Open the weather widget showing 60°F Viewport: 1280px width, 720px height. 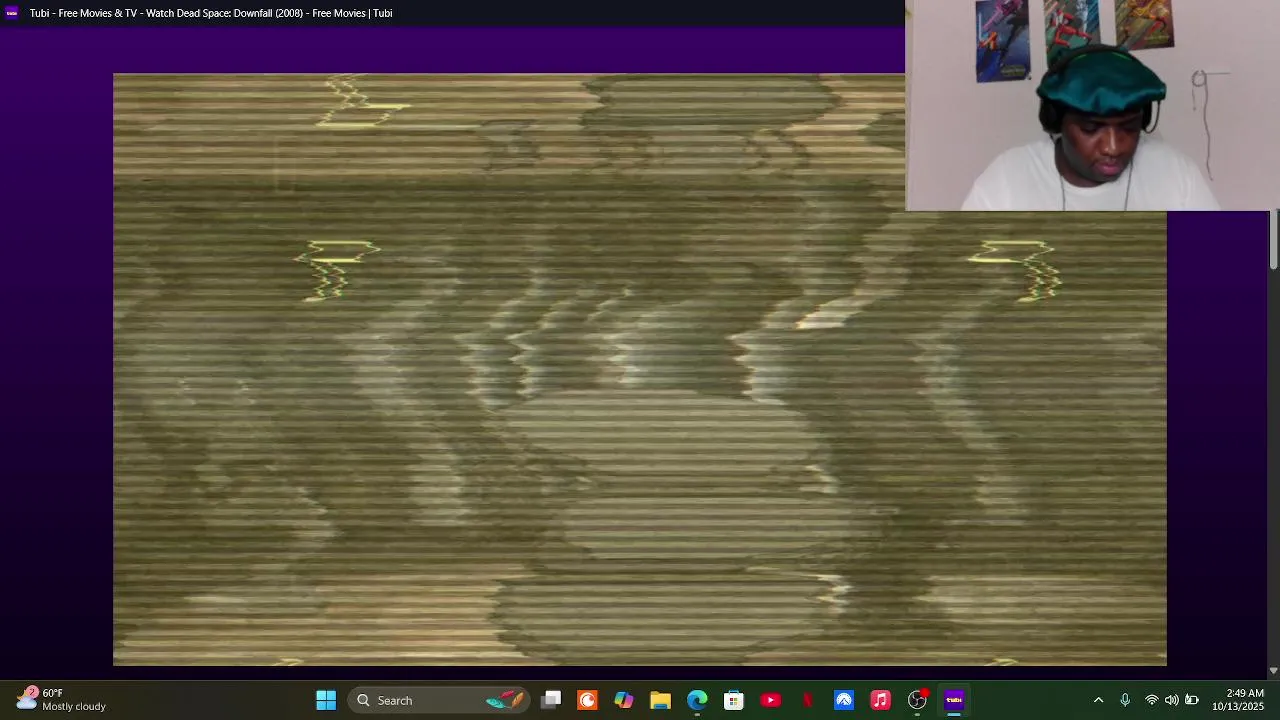point(61,700)
